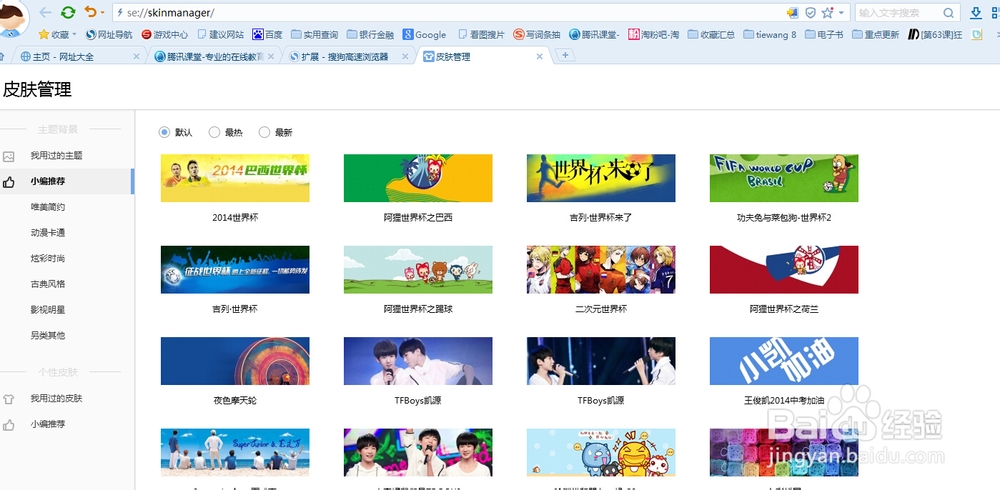Expand the 银行金融 bookmark folder
Viewport: 1000px width, 490px height.
pyautogui.click(x=371, y=34)
